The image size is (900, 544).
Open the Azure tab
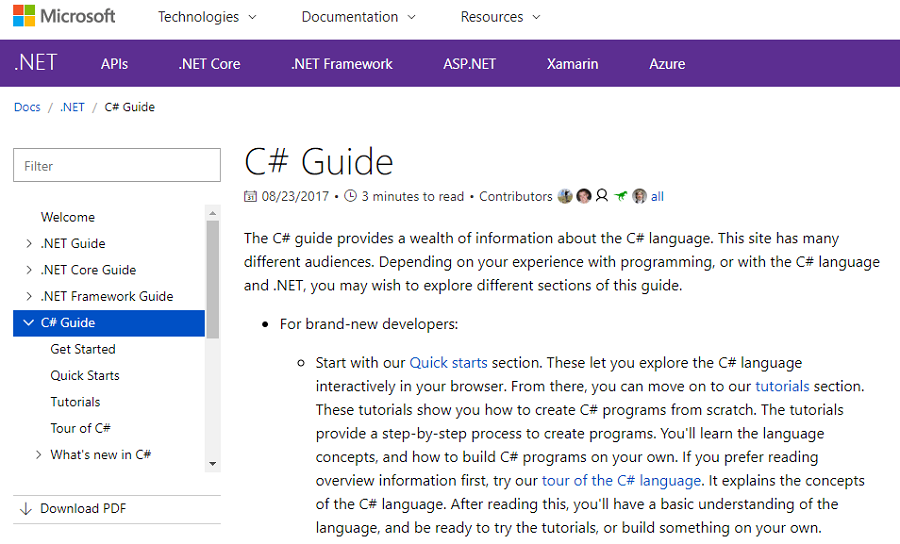click(667, 64)
